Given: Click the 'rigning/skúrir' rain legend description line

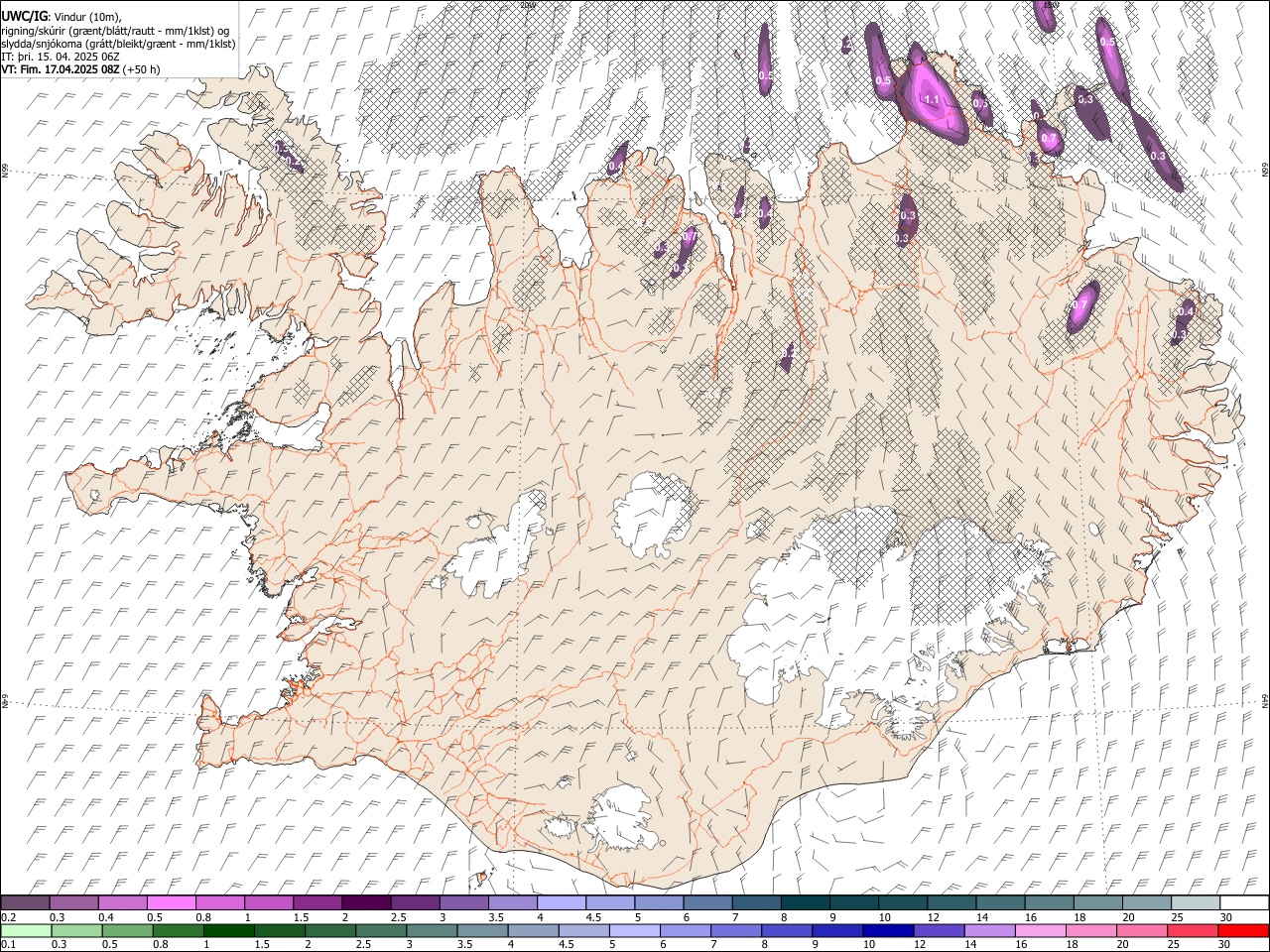Looking at the screenshot, I should click(x=115, y=31).
